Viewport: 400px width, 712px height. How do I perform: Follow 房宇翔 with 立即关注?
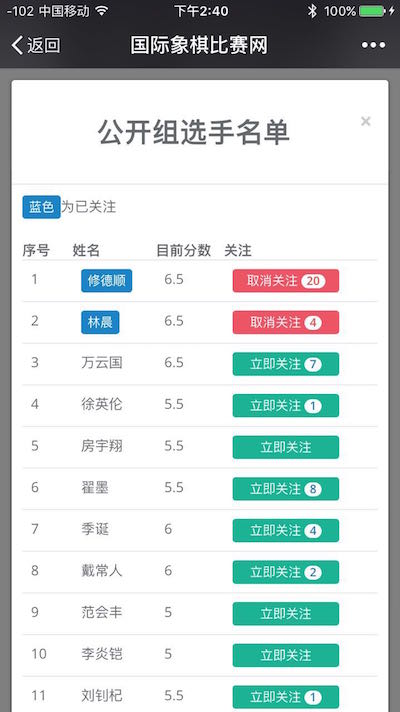[286, 447]
